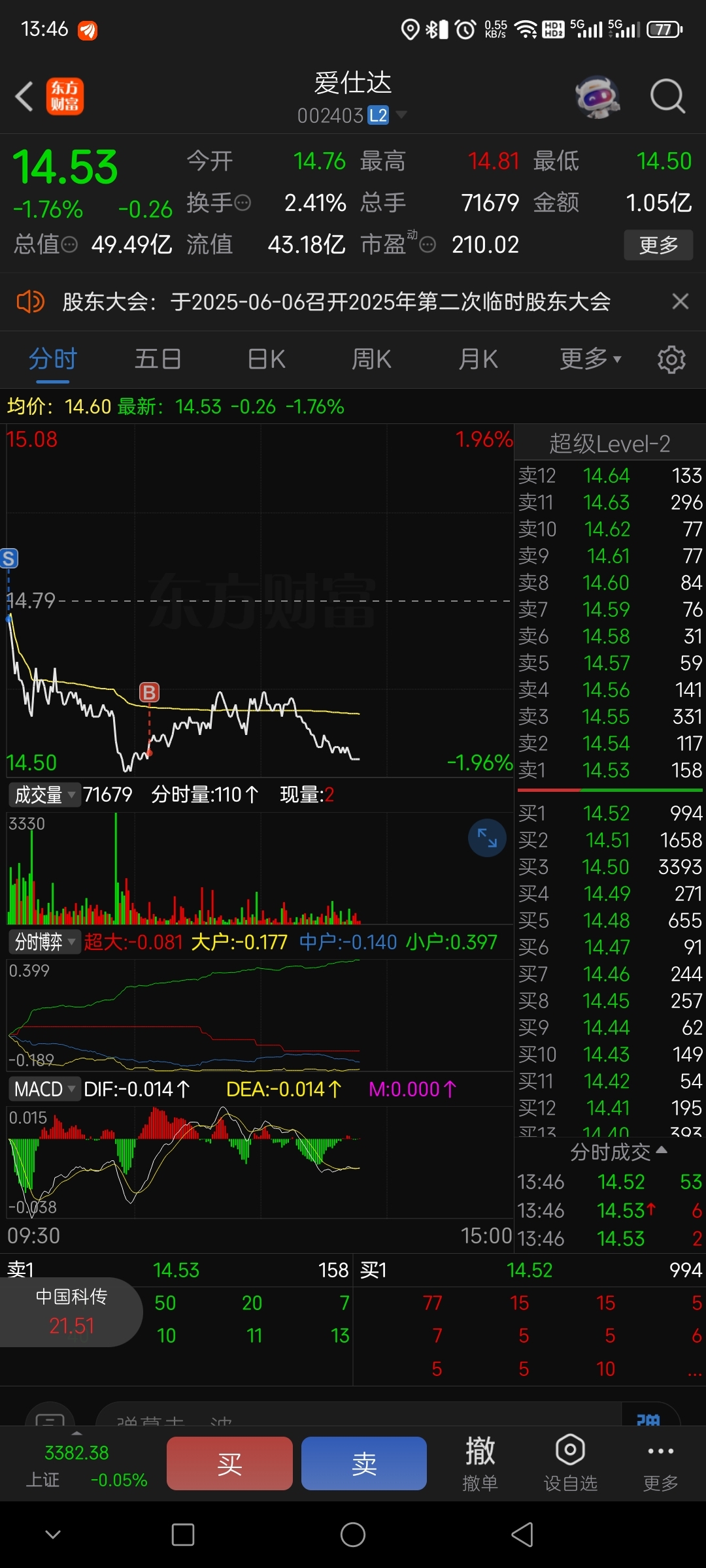The image size is (706, 1568).
Task: Switch to the 五日 tab
Action: pos(158,359)
